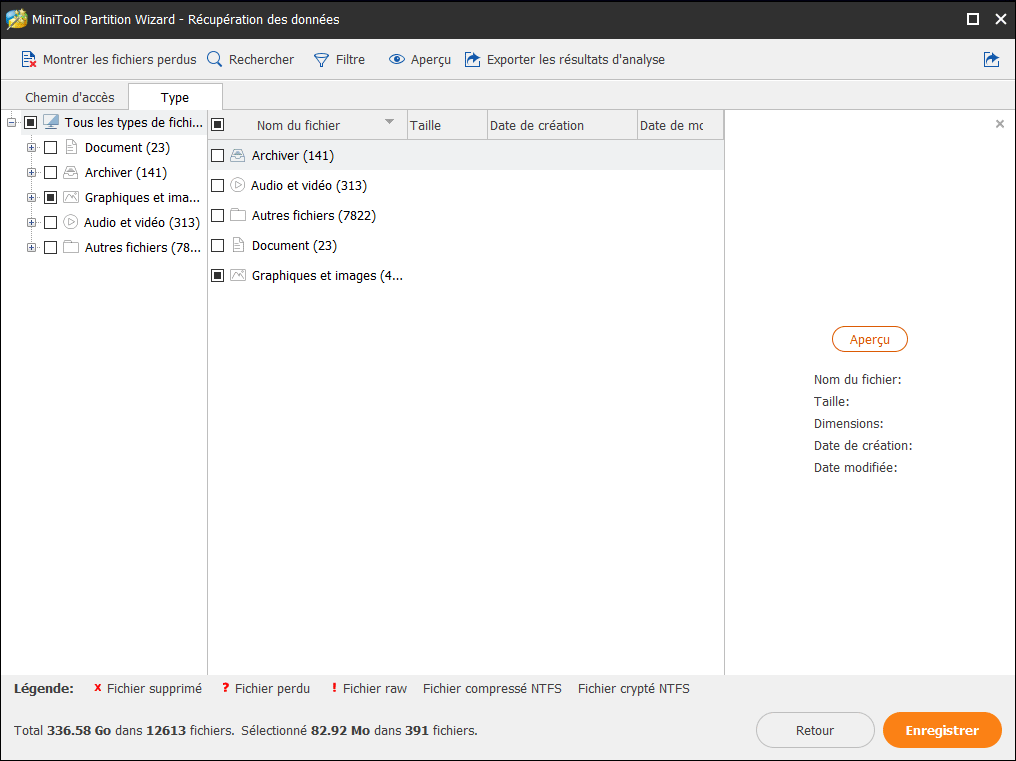Viewport: 1016px width, 761px height.
Task: Toggle the Graphiques et images list checkbox
Action: (218, 275)
